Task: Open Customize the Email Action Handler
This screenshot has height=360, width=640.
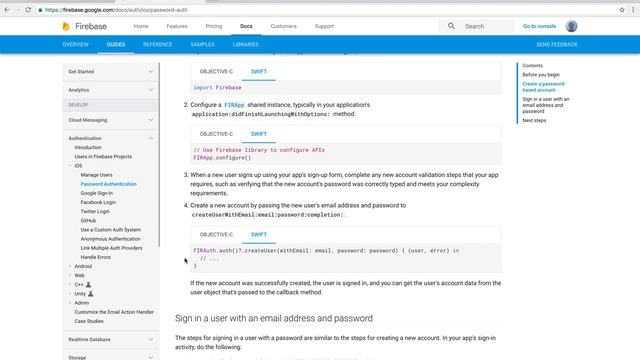Action: point(114,312)
